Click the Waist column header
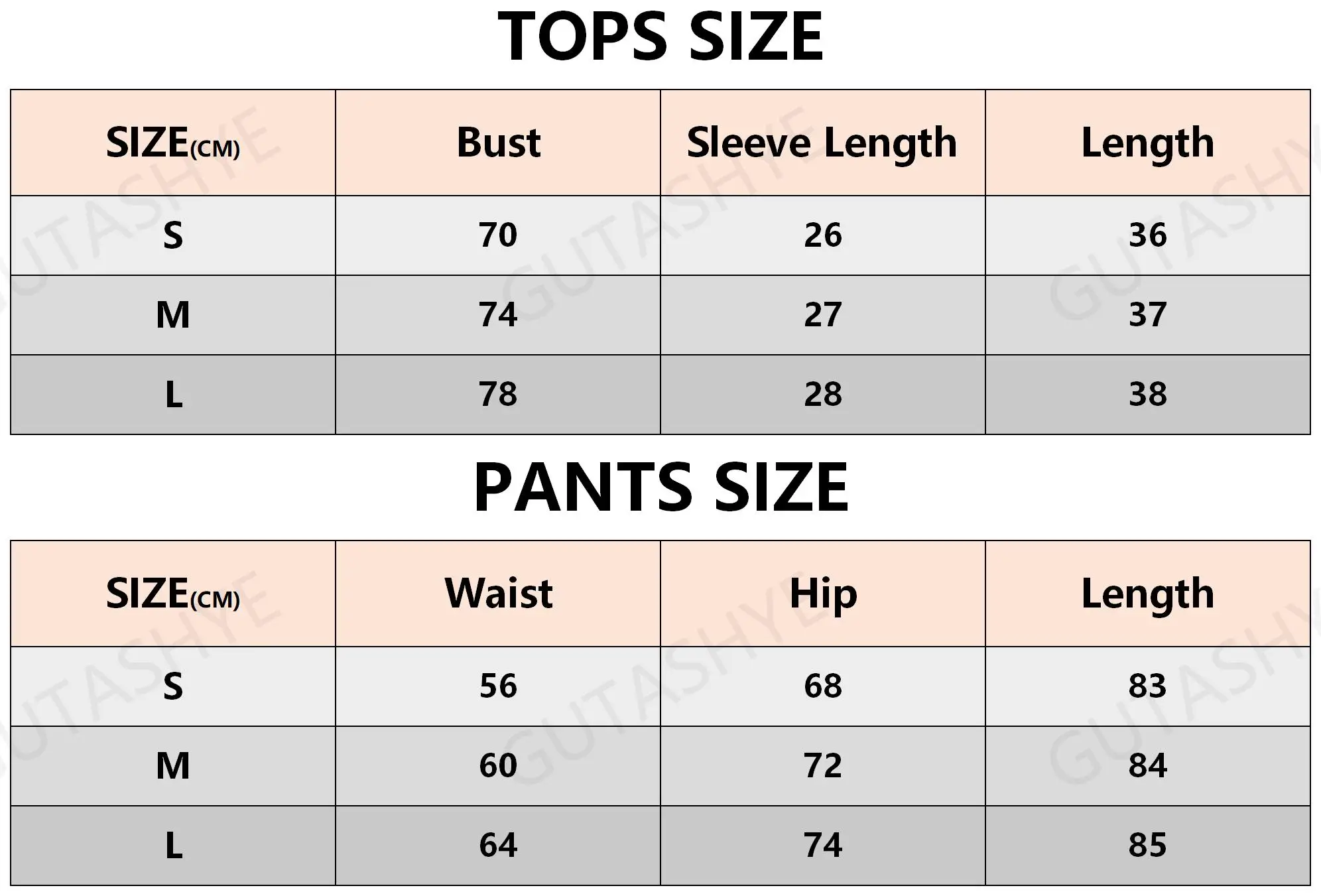1321x896 pixels. pyautogui.click(x=498, y=594)
